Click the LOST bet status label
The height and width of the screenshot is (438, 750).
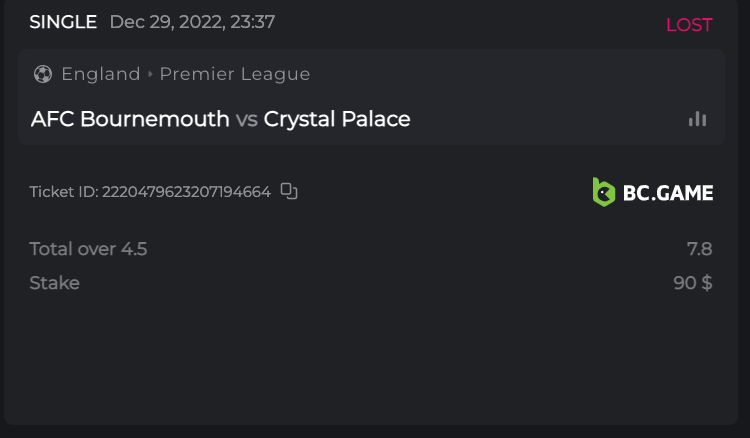[x=689, y=25]
